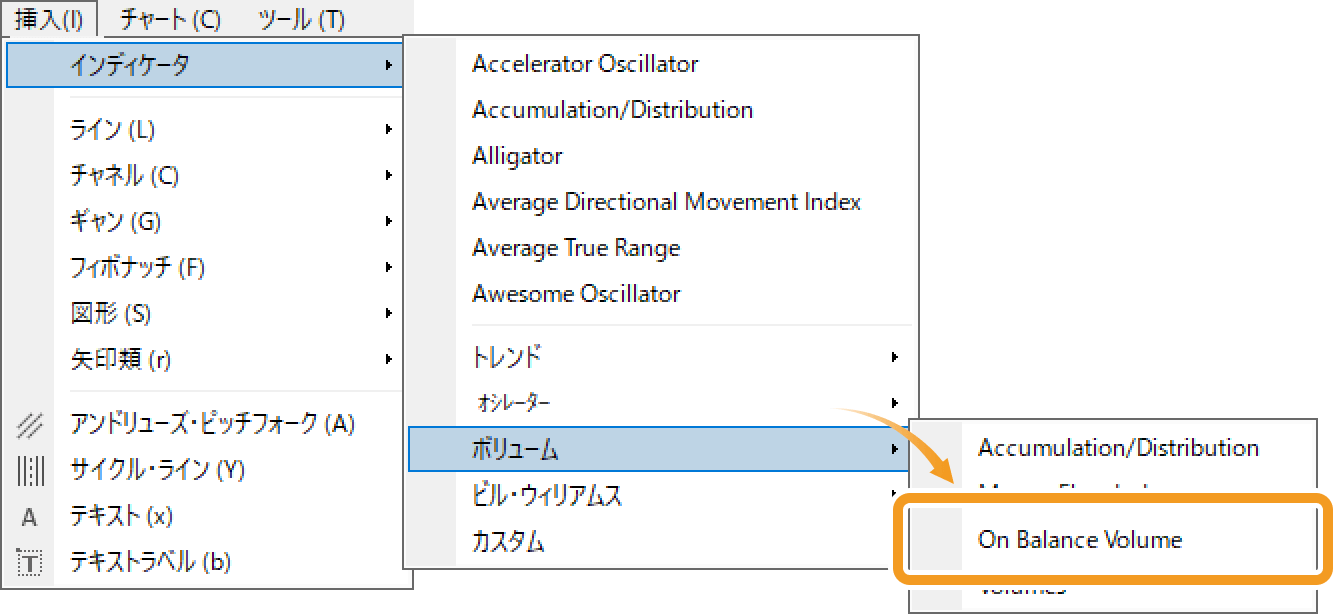
Task: Expand arrow next to インディケータ
Action: [388, 65]
